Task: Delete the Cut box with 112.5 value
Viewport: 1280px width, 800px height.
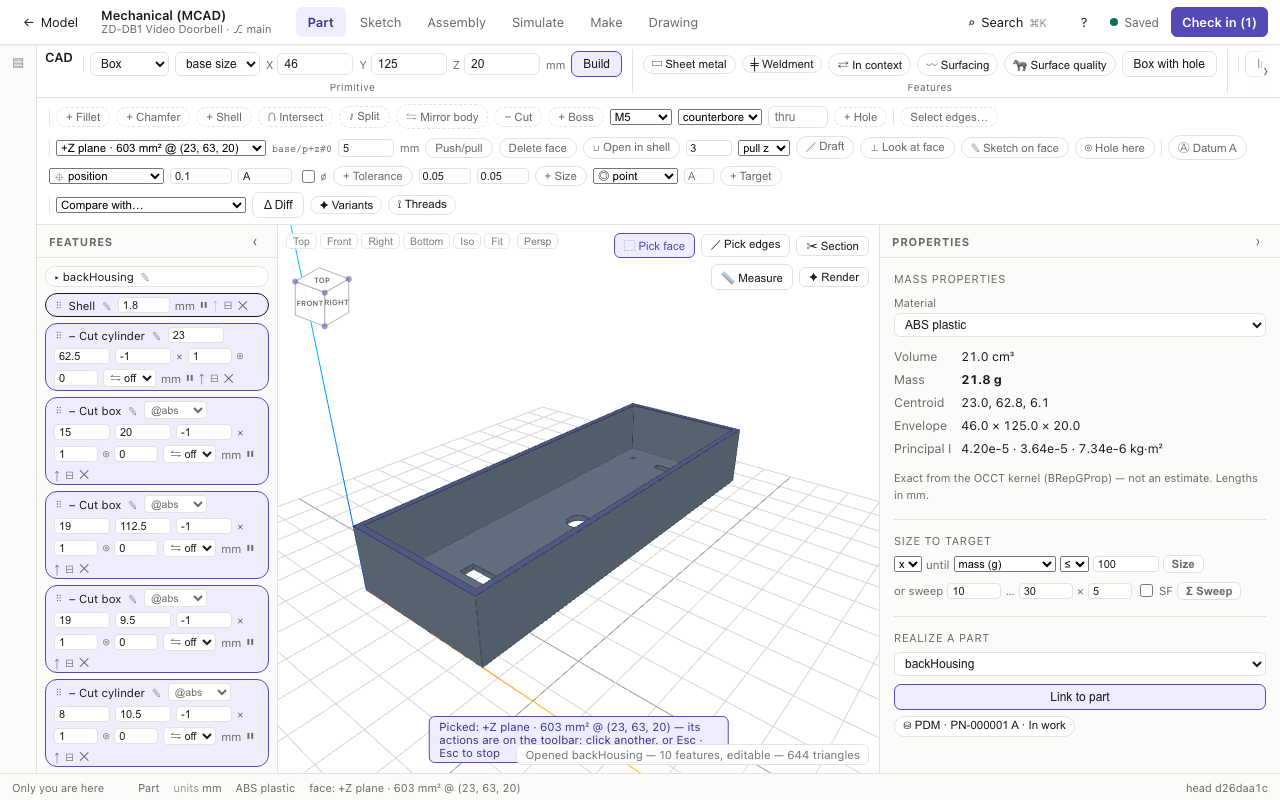Action: [x=84, y=569]
